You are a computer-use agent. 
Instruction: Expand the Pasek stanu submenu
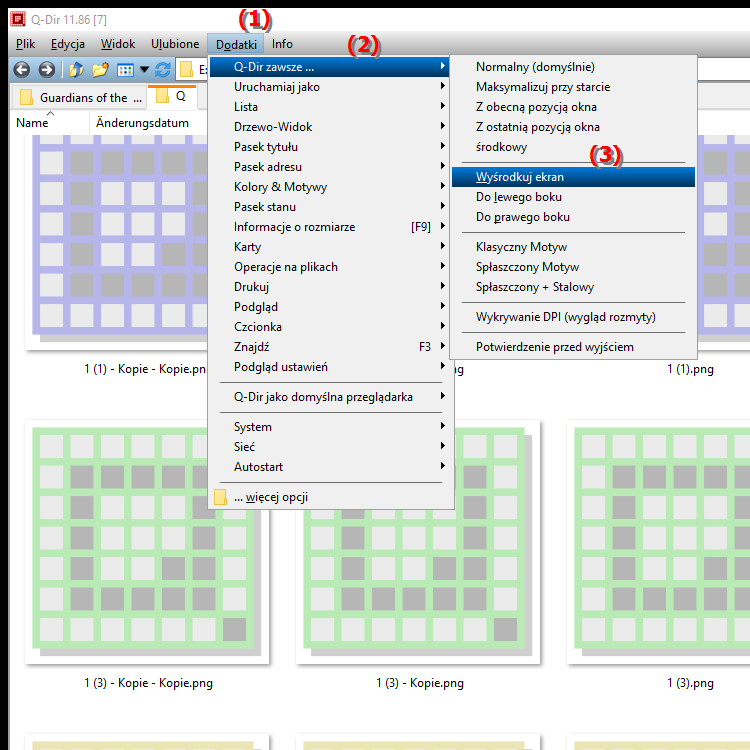329,207
